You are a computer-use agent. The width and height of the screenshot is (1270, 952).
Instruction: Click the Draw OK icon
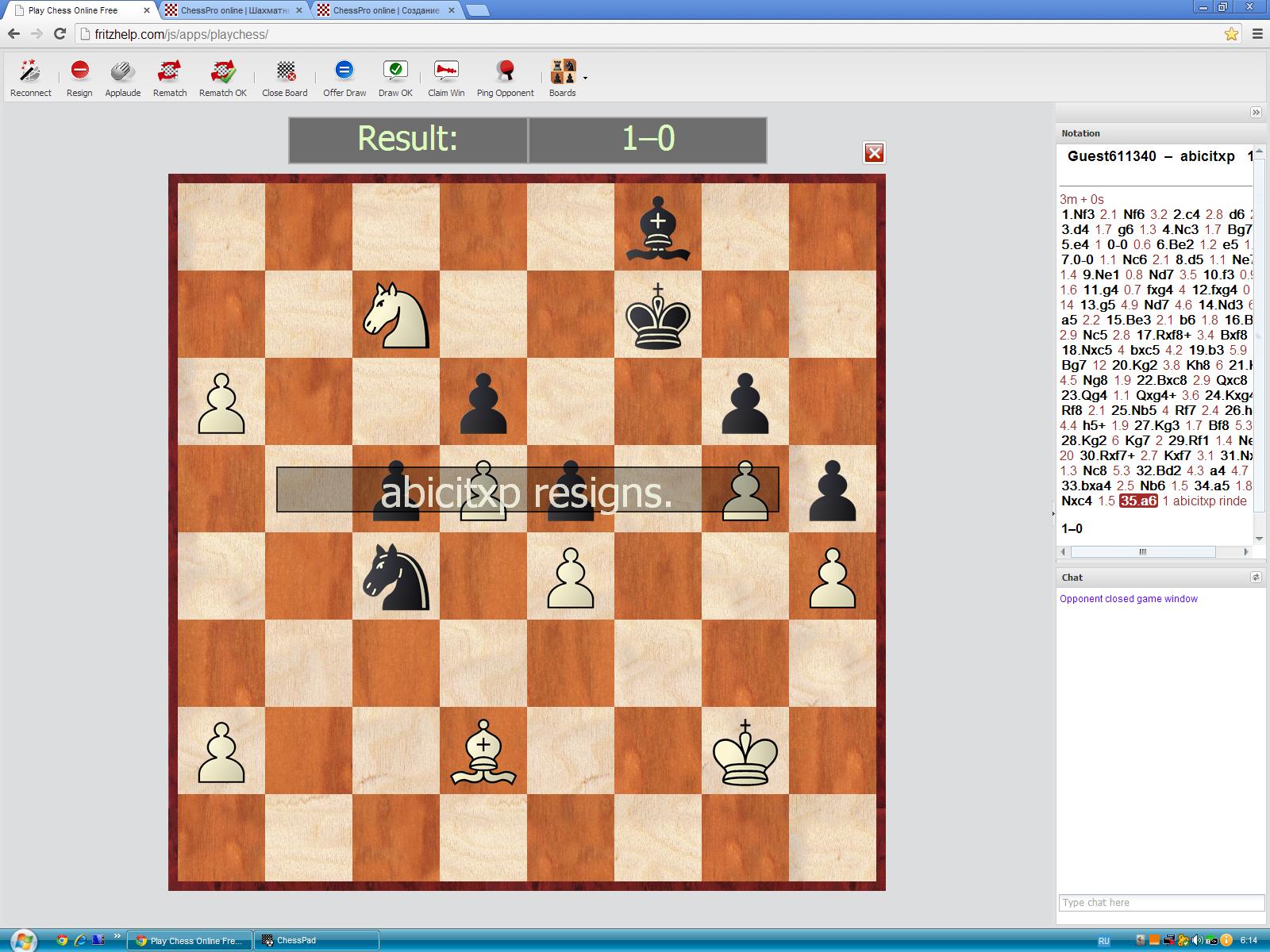point(395,71)
